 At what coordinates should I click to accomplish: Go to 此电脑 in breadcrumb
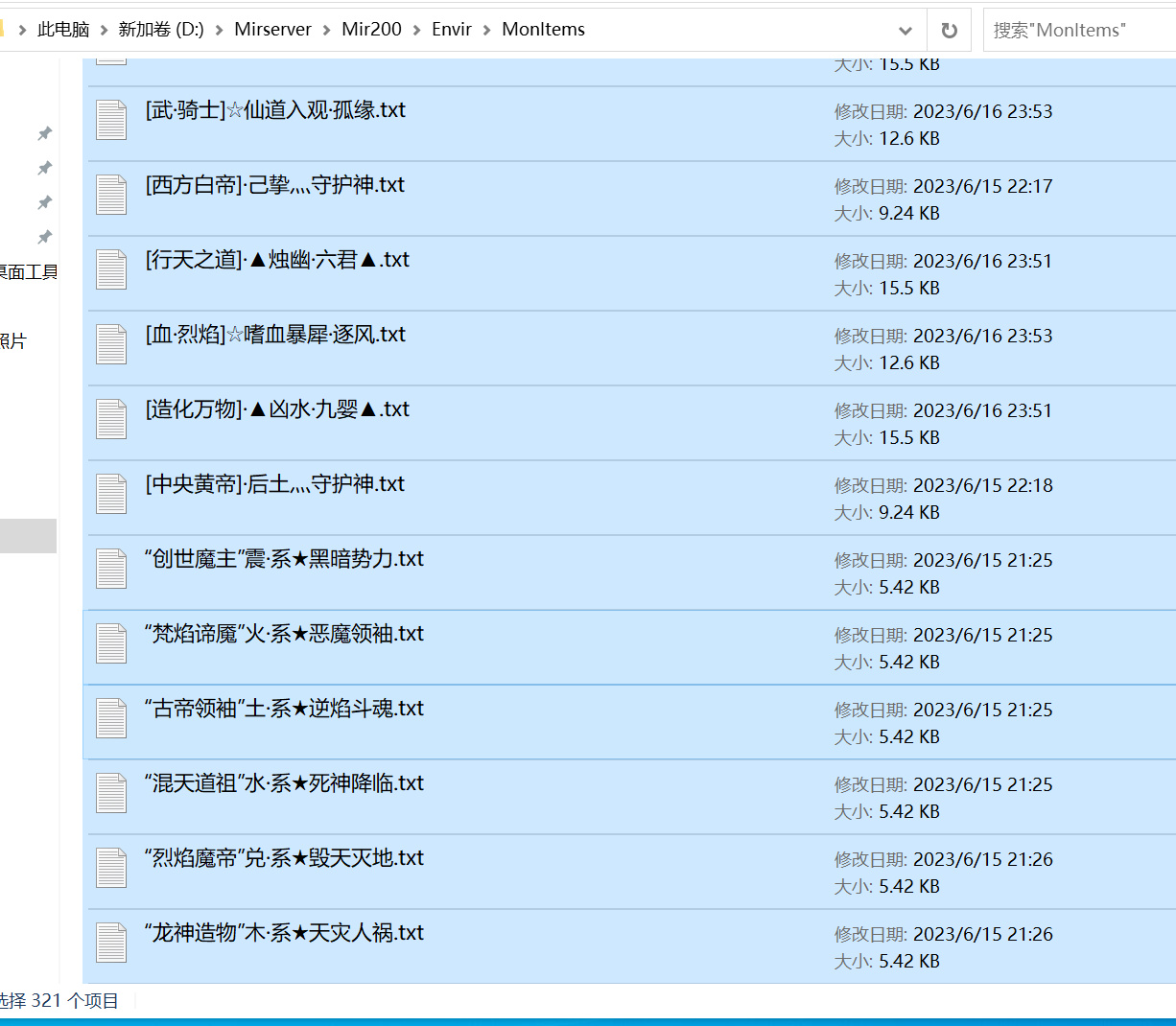click(x=63, y=30)
